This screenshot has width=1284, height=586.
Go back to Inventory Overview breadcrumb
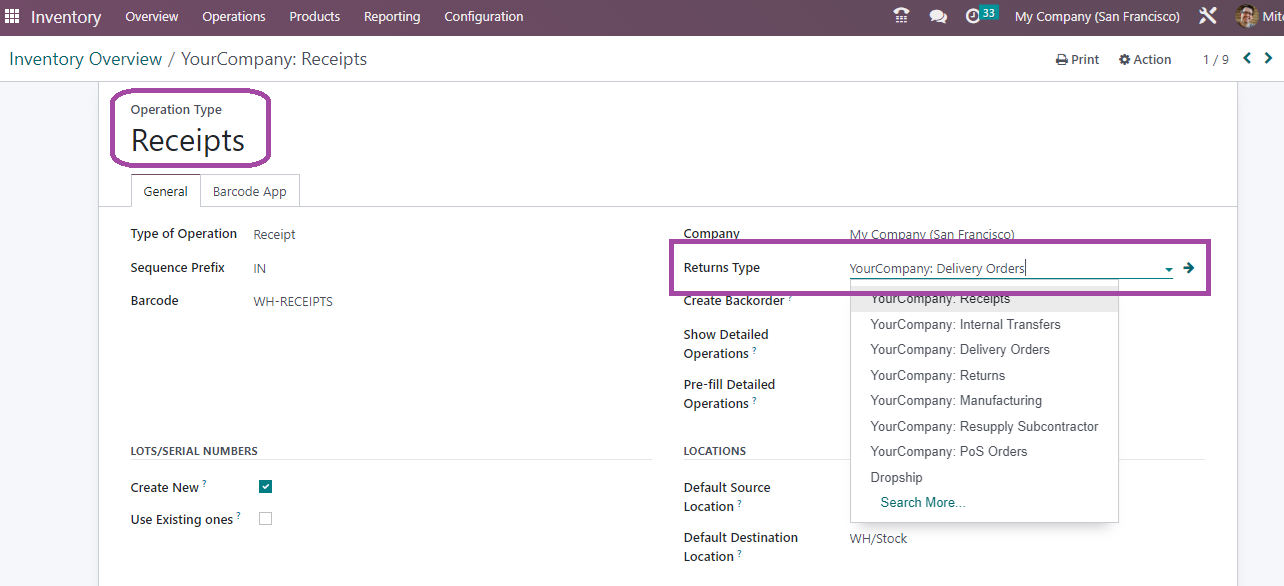86,59
